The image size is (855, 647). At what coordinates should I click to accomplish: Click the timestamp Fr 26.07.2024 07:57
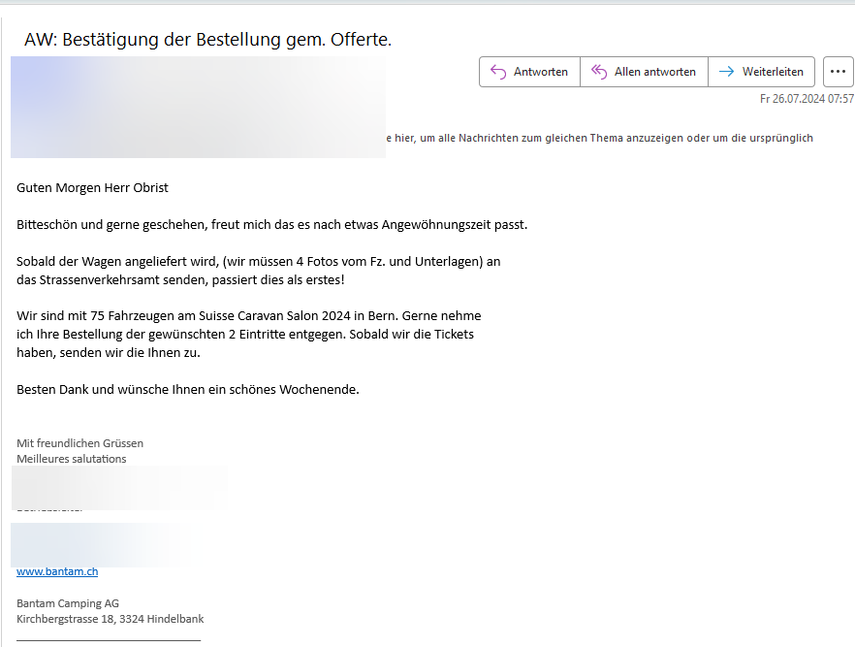click(806, 99)
